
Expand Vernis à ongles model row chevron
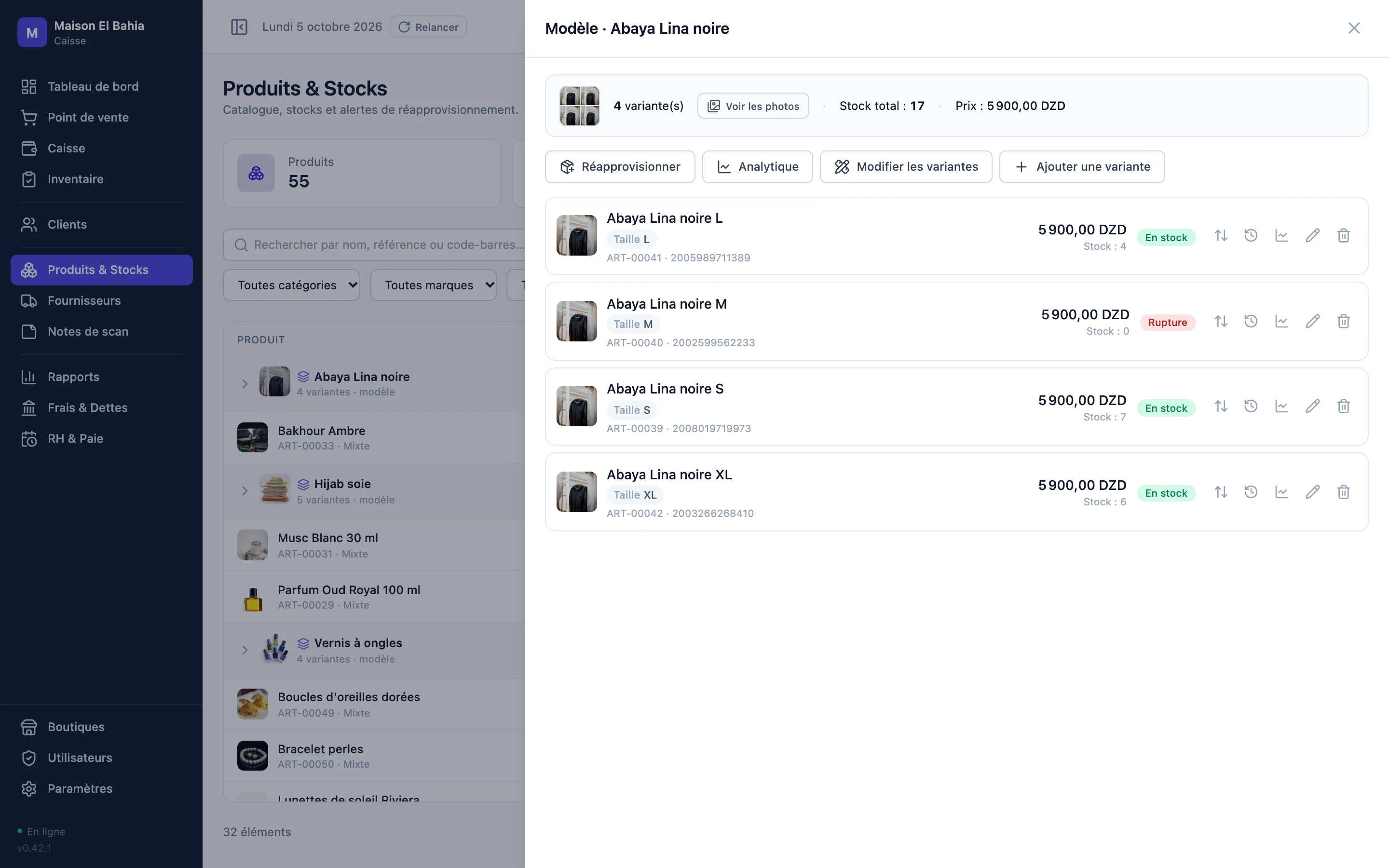tap(245, 651)
